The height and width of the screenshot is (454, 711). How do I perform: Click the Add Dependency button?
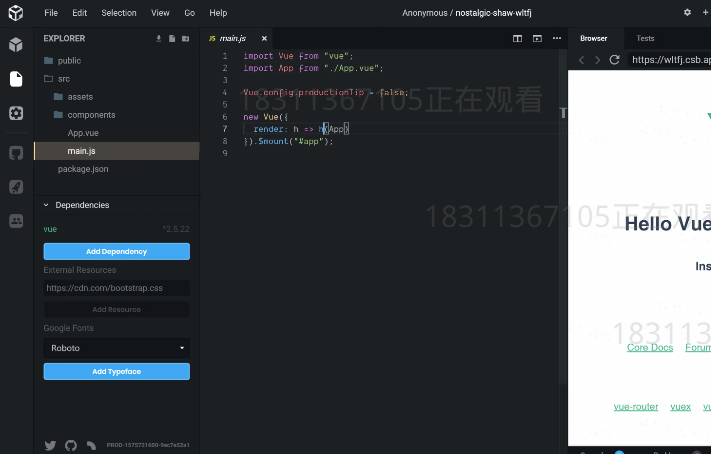tap(117, 252)
